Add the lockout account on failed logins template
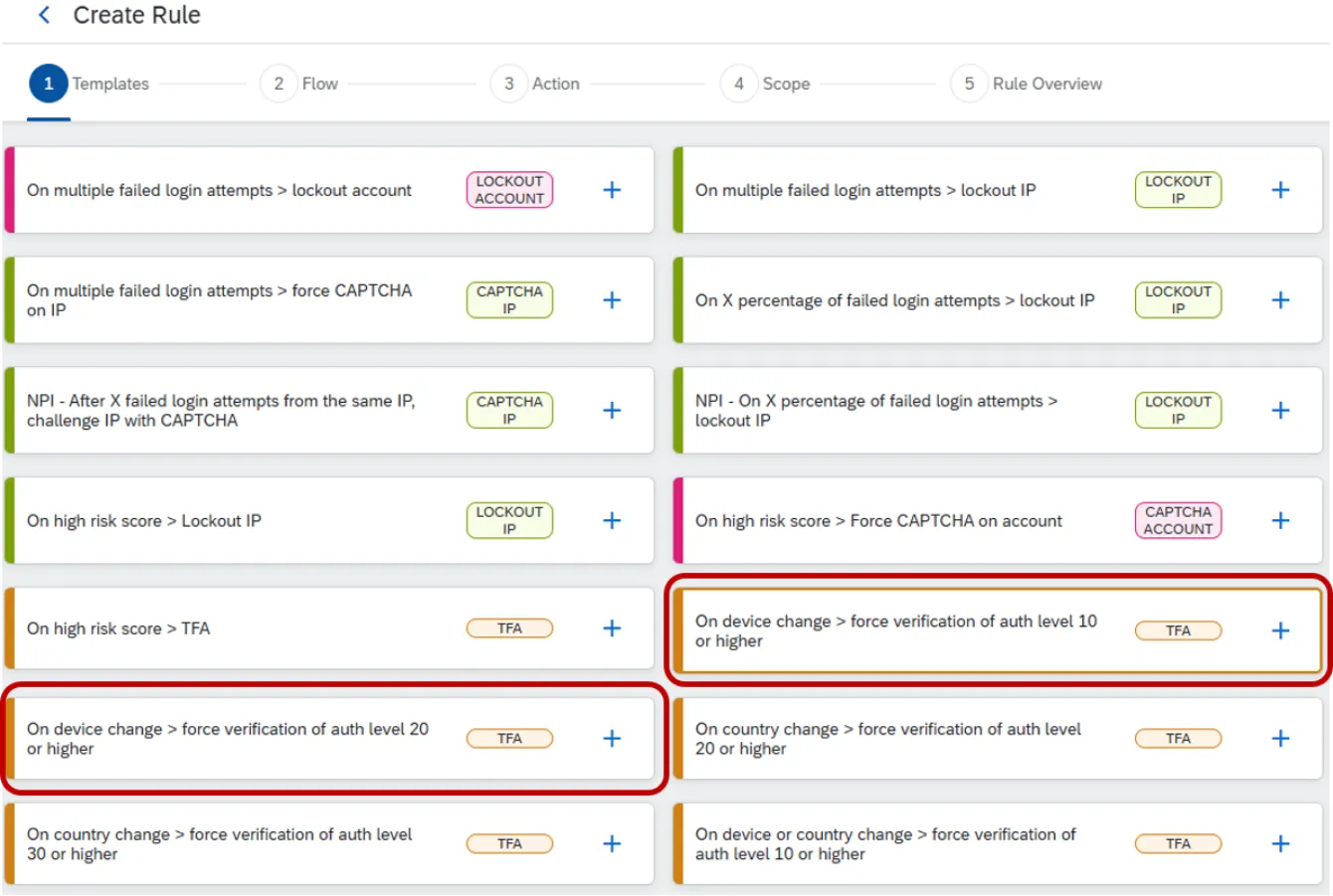This screenshot has width=1333, height=896. tap(612, 190)
